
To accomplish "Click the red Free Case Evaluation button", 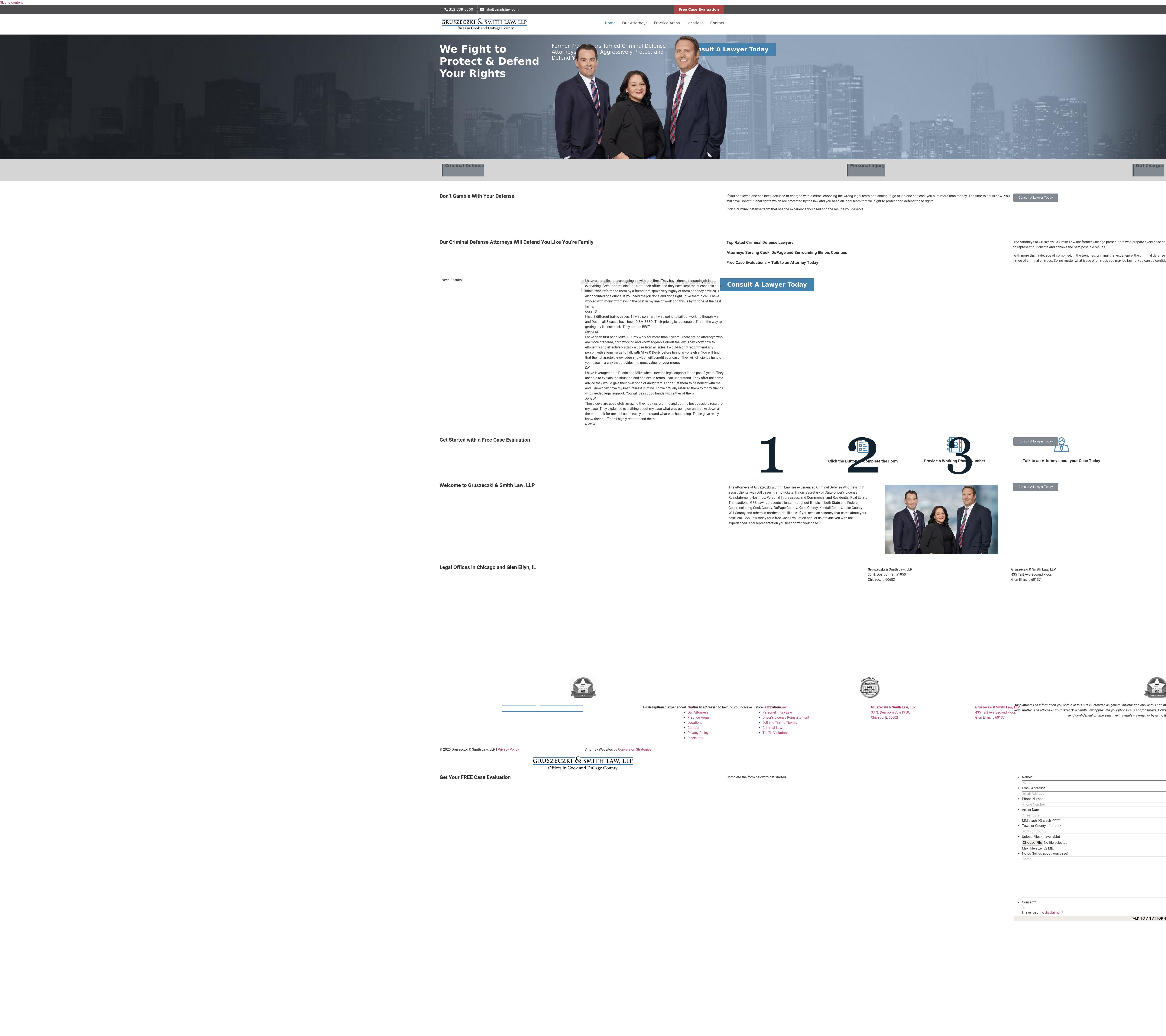I will (x=698, y=10).
